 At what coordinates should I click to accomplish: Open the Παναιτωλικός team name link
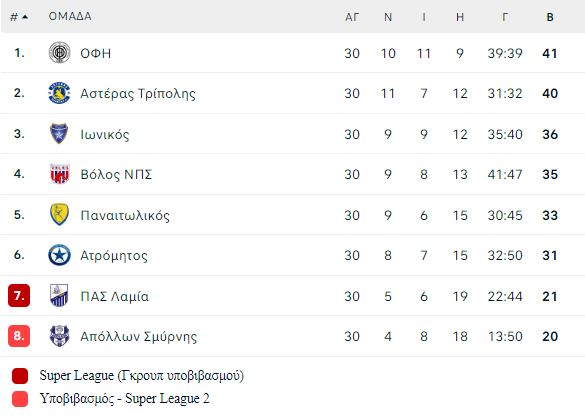(x=125, y=215)
